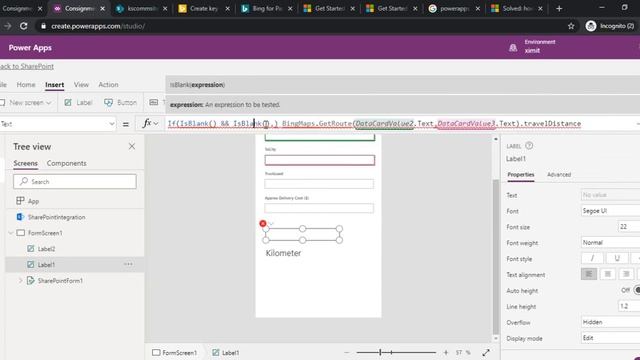
Task: Zoom out with the minus icon
Action: tap(347, 352)
